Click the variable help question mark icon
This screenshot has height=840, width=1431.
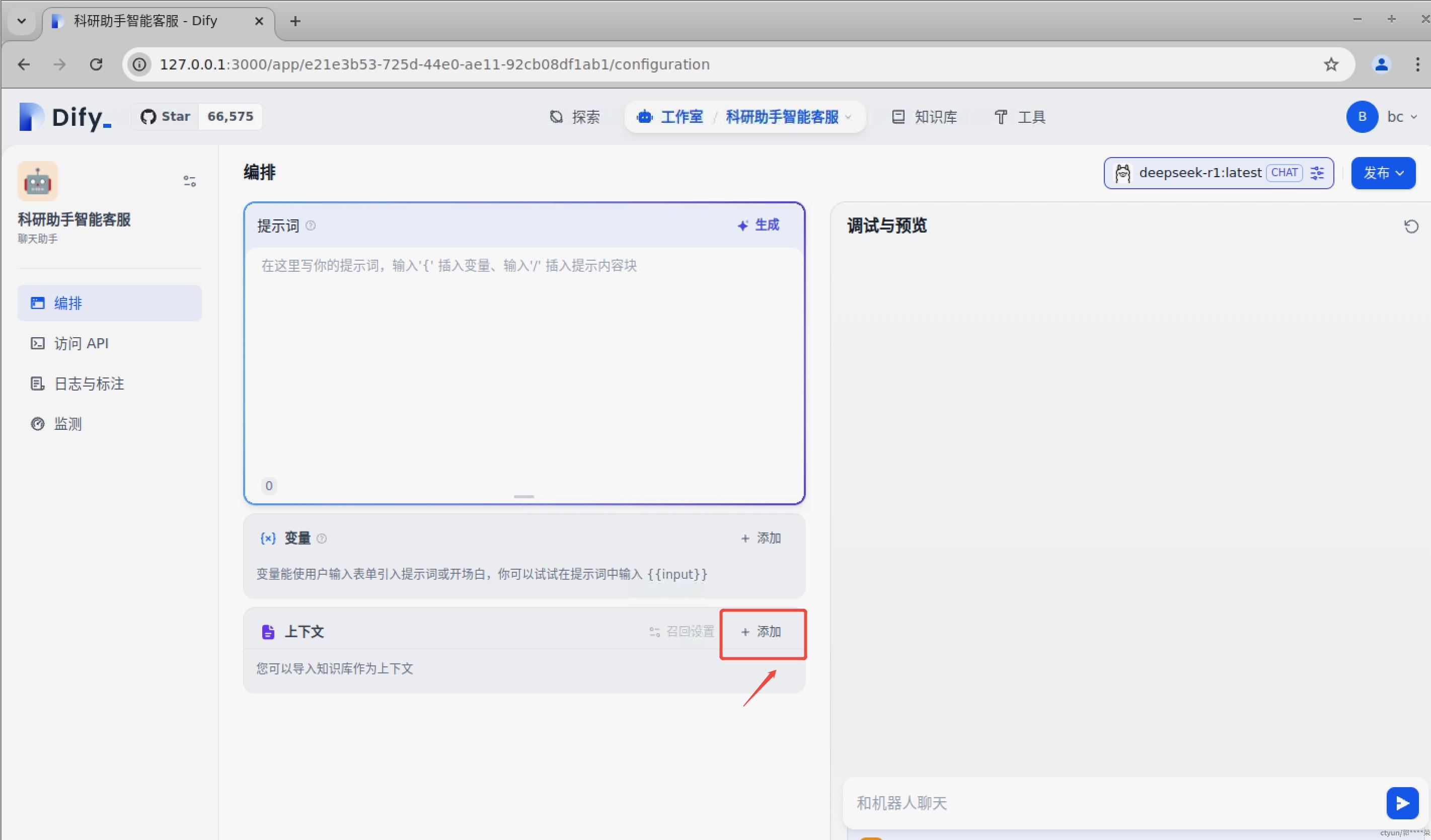[x=322, y=539]
